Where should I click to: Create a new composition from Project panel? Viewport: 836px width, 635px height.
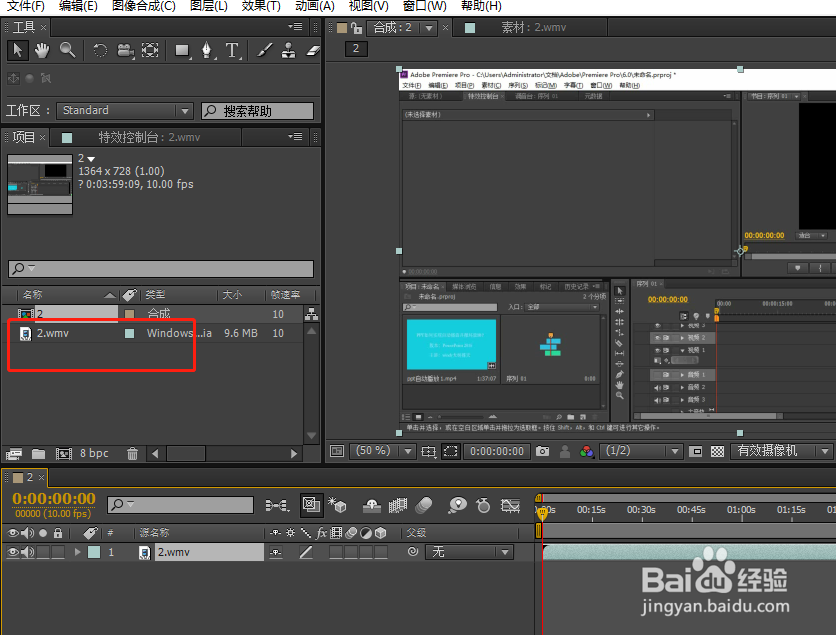click(x=63, y=454)
